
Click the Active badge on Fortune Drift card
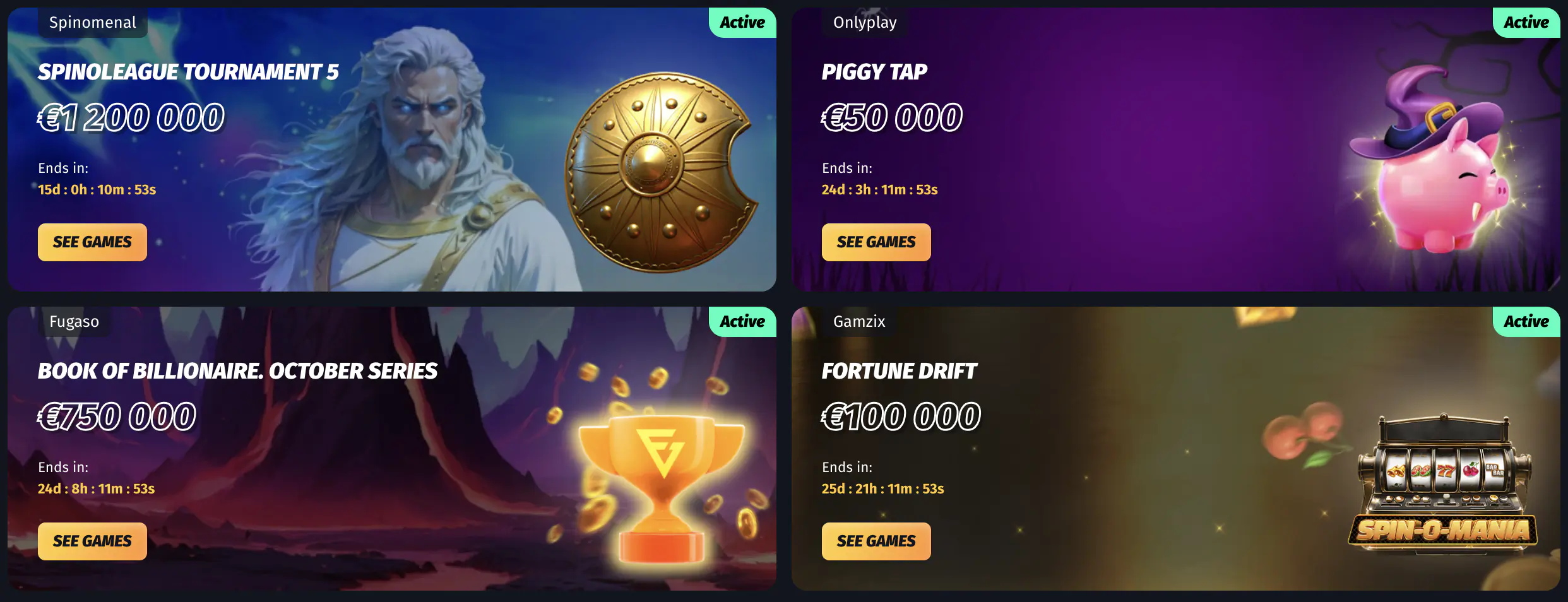[x=1526, y=322]
